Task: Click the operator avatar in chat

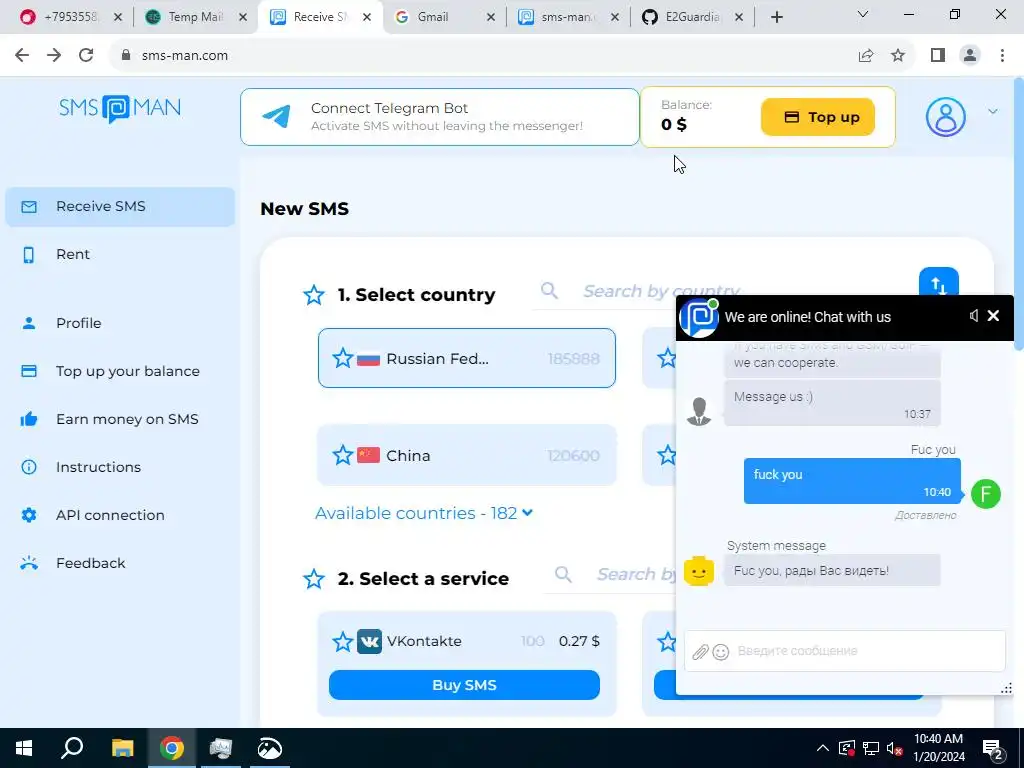Action: tap(699, 411)
